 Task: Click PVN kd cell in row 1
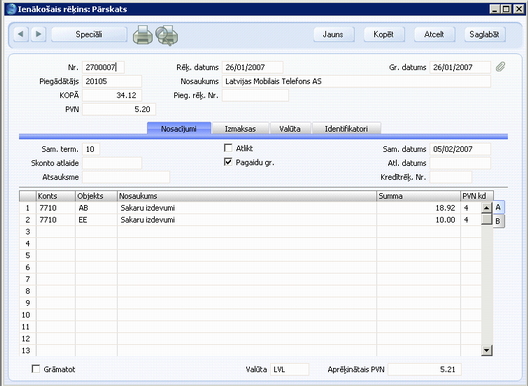(471, 208)
